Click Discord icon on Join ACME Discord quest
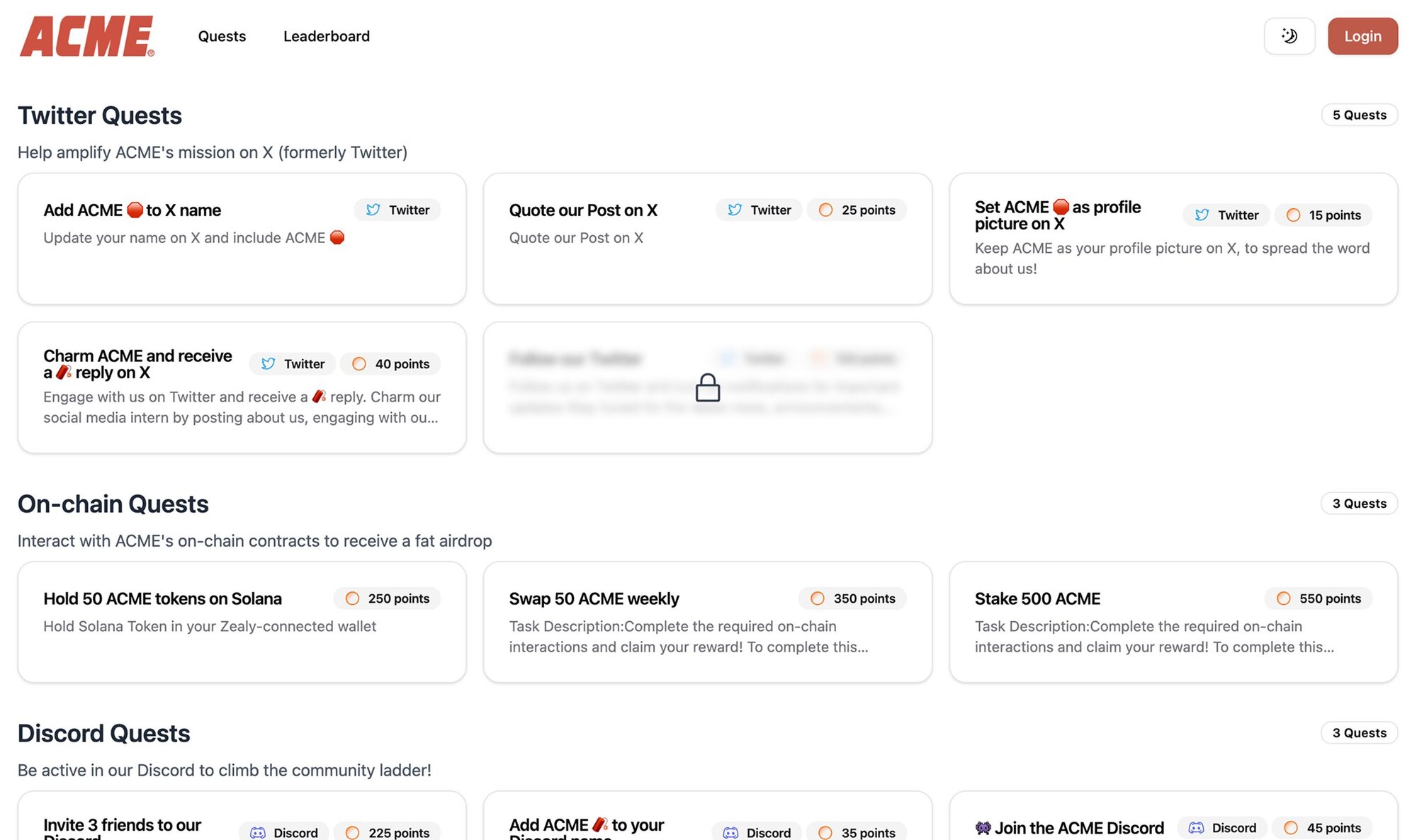Screen dimensions: 1417x840 pyautogui.click(x=1196, y=827)
